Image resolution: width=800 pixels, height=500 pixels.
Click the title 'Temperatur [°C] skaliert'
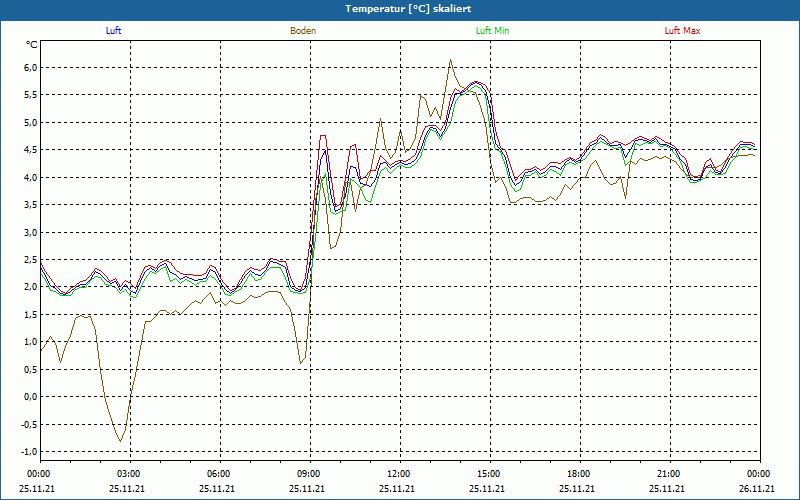[x=408, y=9]
